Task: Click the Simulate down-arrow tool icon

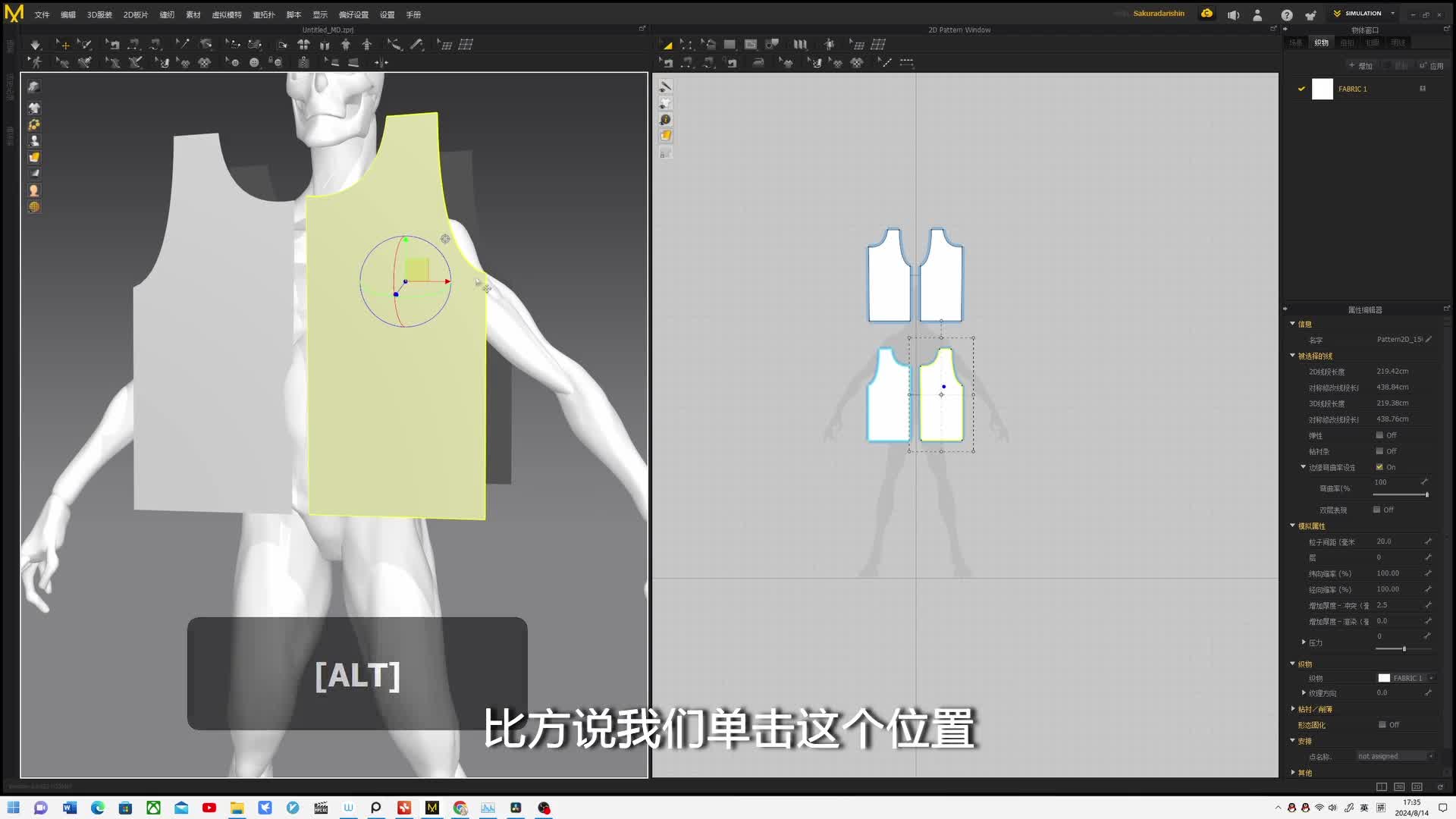Action: pos(35,45)
